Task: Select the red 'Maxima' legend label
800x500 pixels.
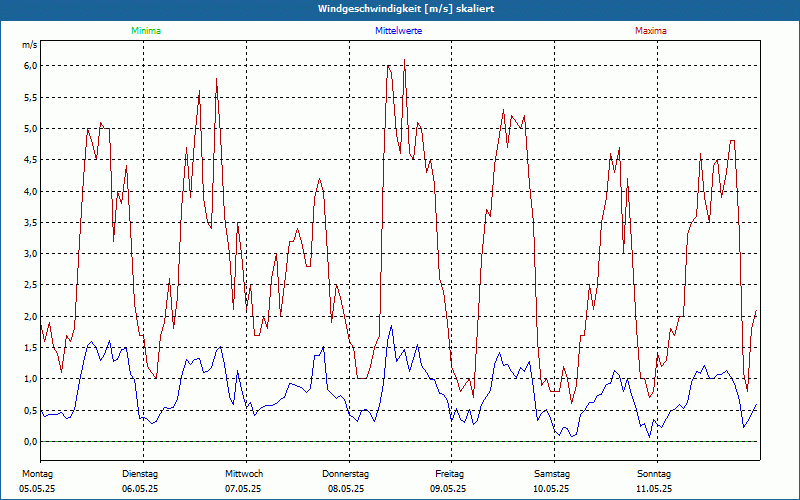Action: [x=651, y=31]
